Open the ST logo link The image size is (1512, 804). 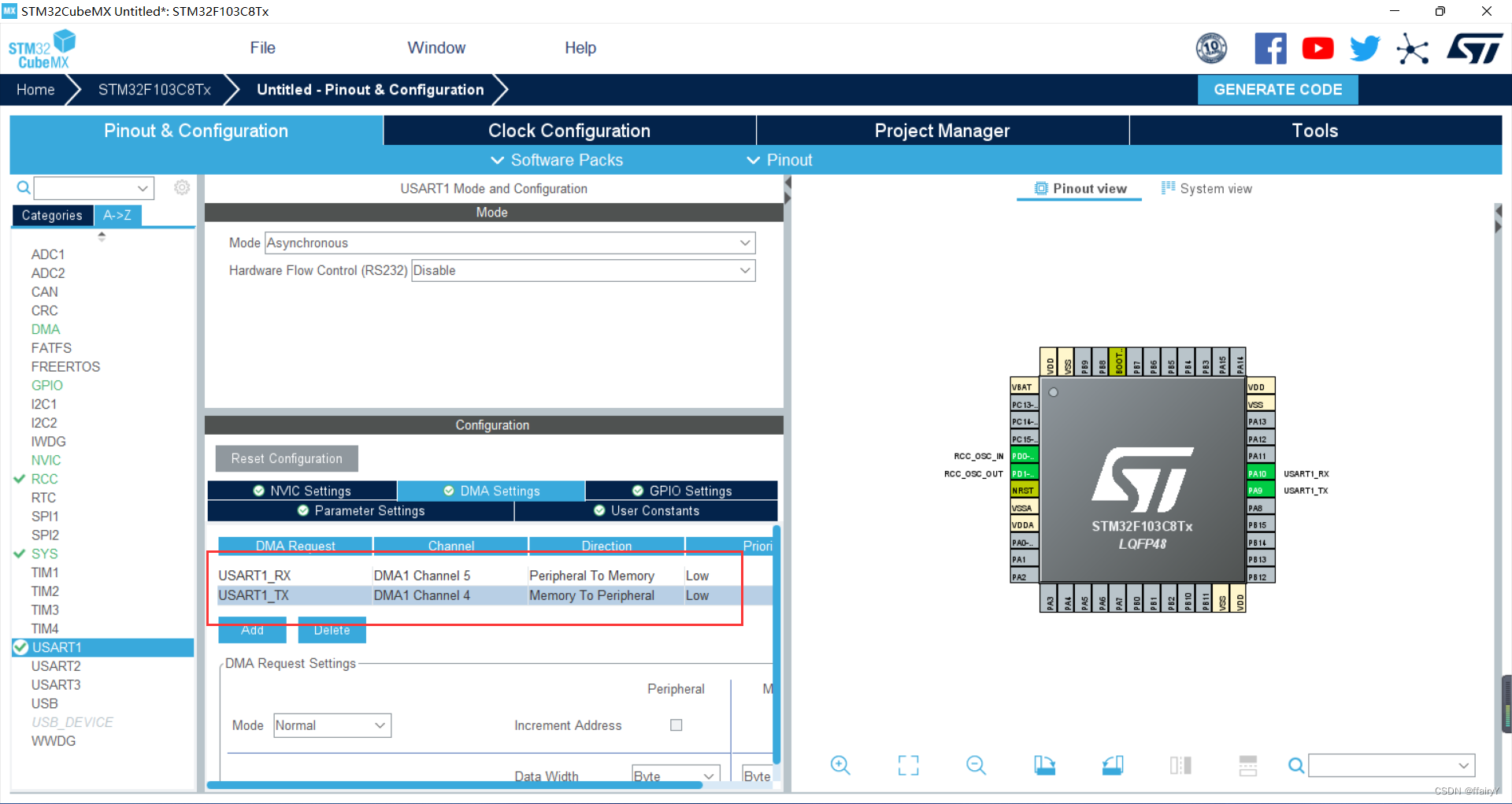pos(1475,49)
